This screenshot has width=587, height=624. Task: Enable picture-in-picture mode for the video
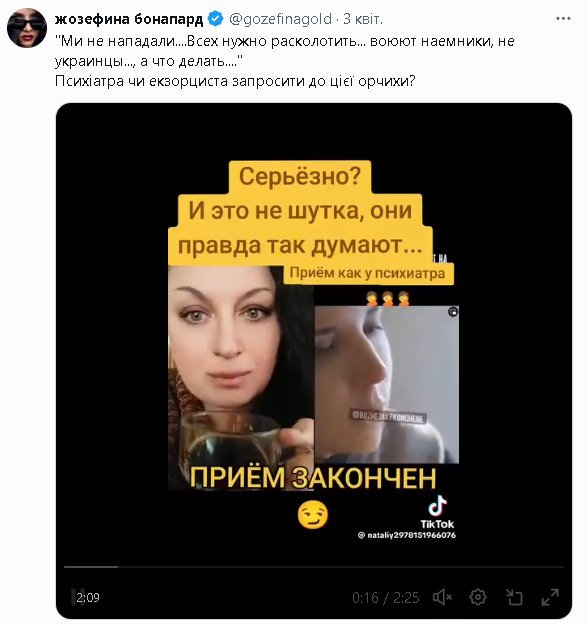point(514,597)
